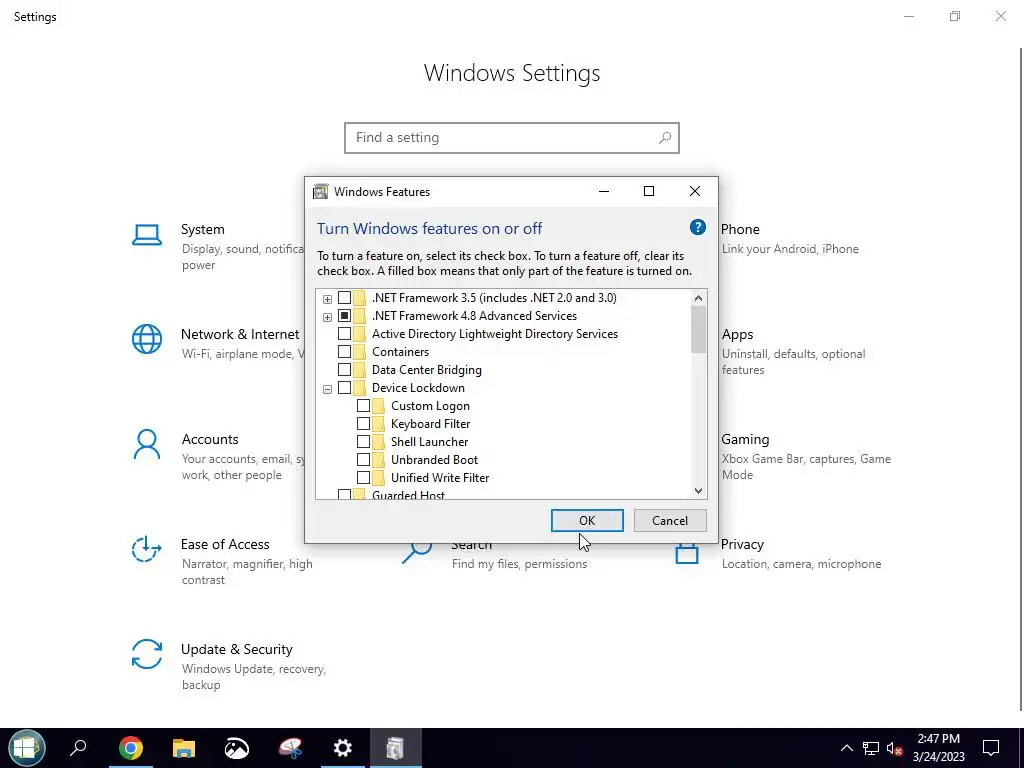Open the Ease of Access icon
The image size is (1024, 768).
(147, 549)
